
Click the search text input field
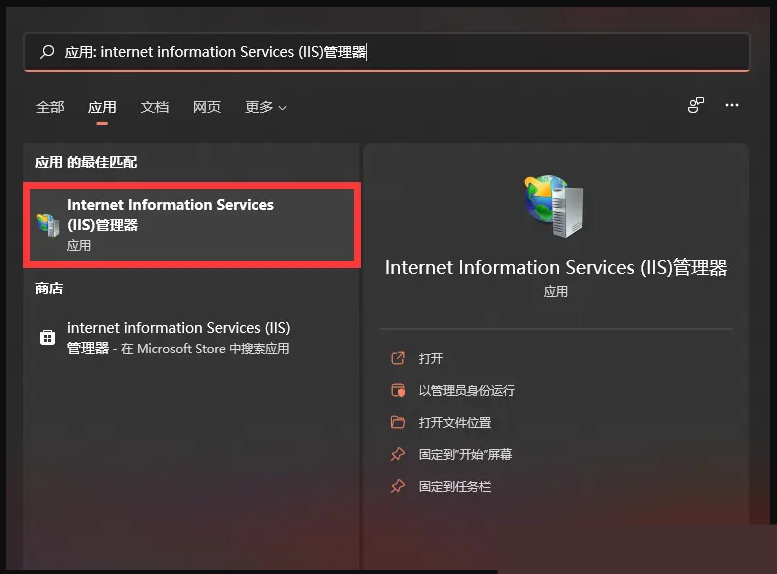point(400,52)
